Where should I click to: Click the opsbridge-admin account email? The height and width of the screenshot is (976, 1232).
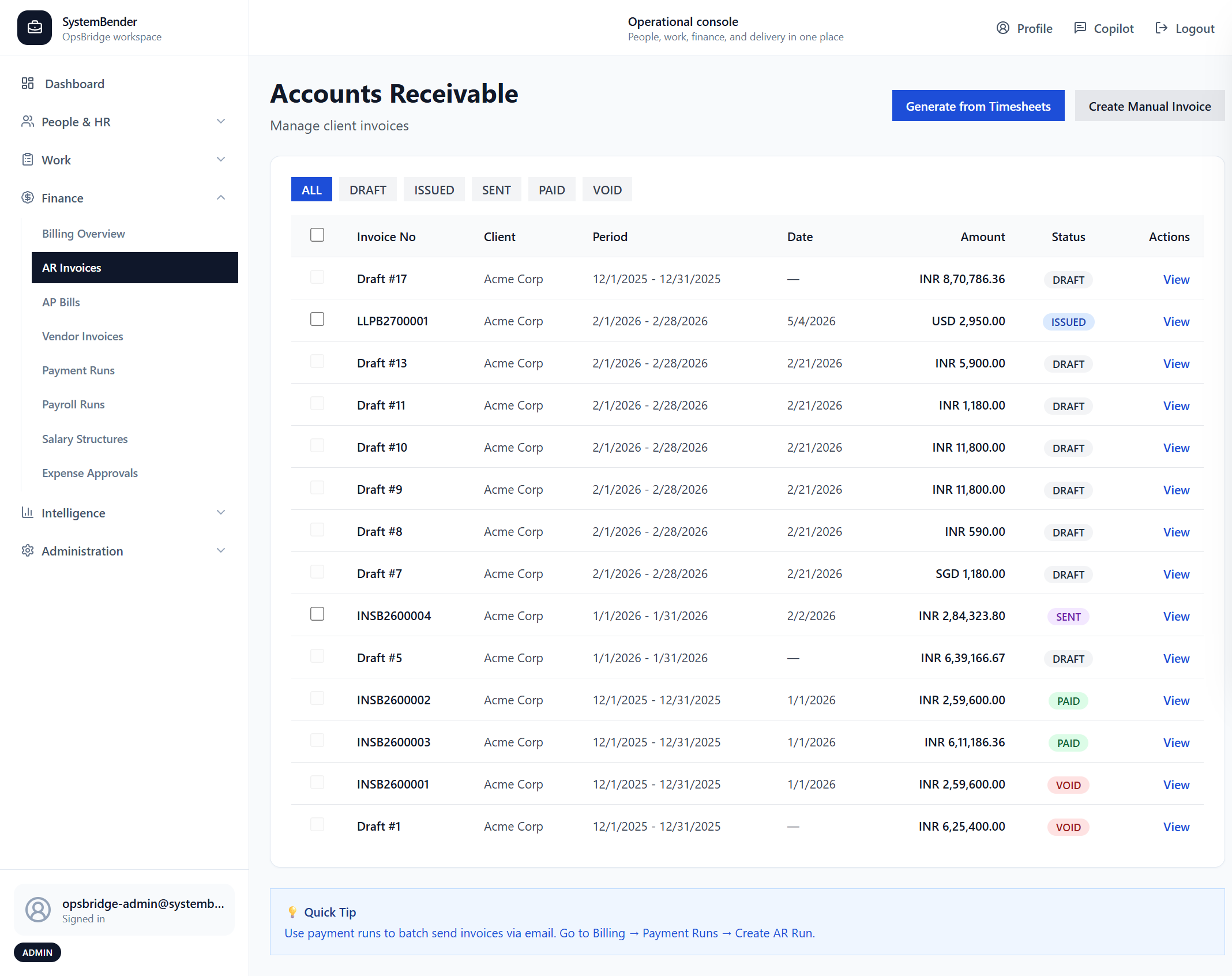[x=143, y=903]
